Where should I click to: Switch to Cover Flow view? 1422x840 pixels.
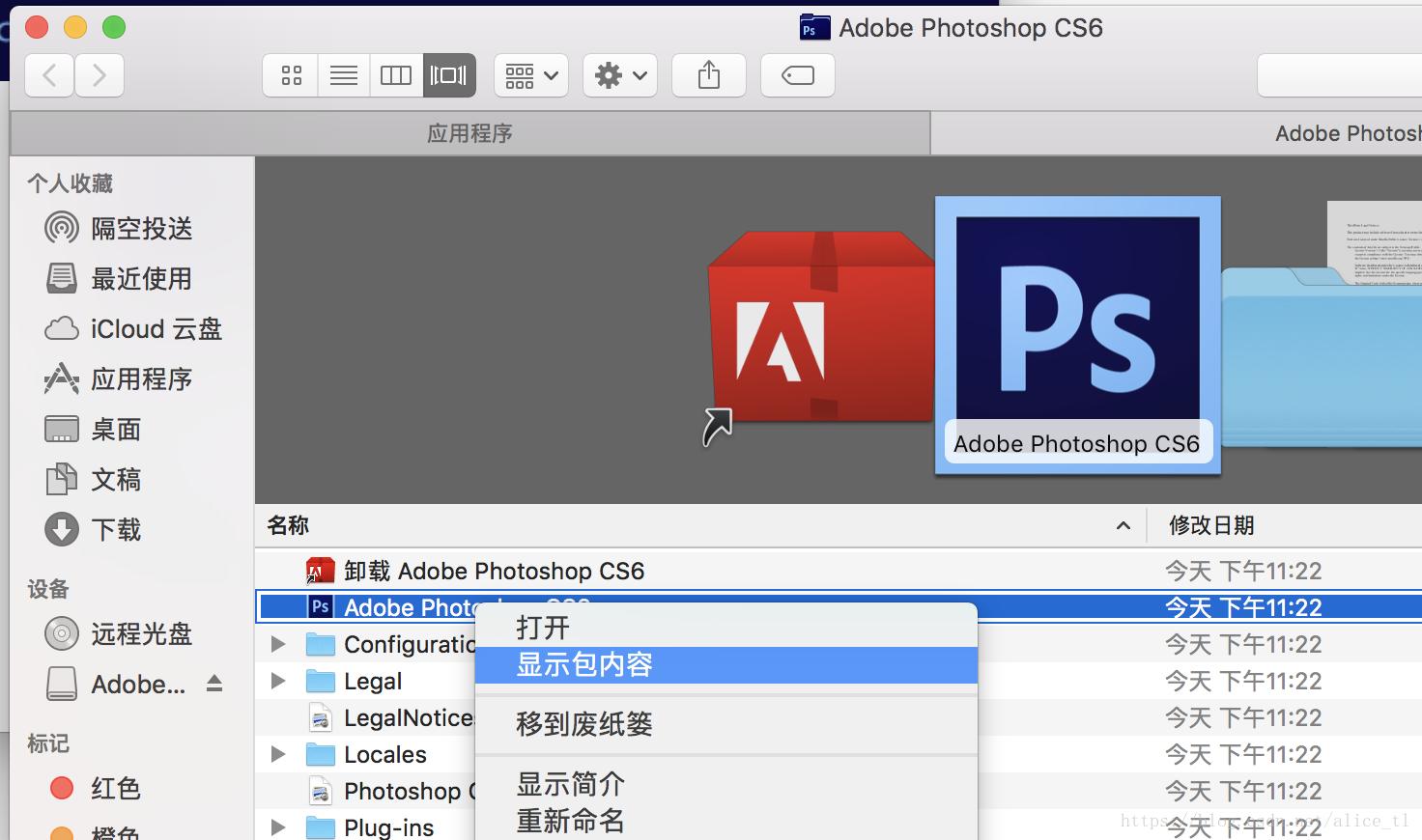(449, 75)
